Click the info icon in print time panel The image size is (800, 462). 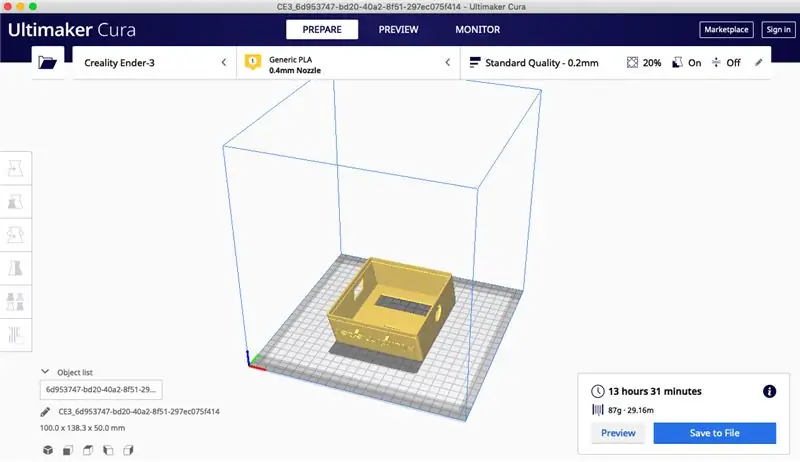point(769,391)
